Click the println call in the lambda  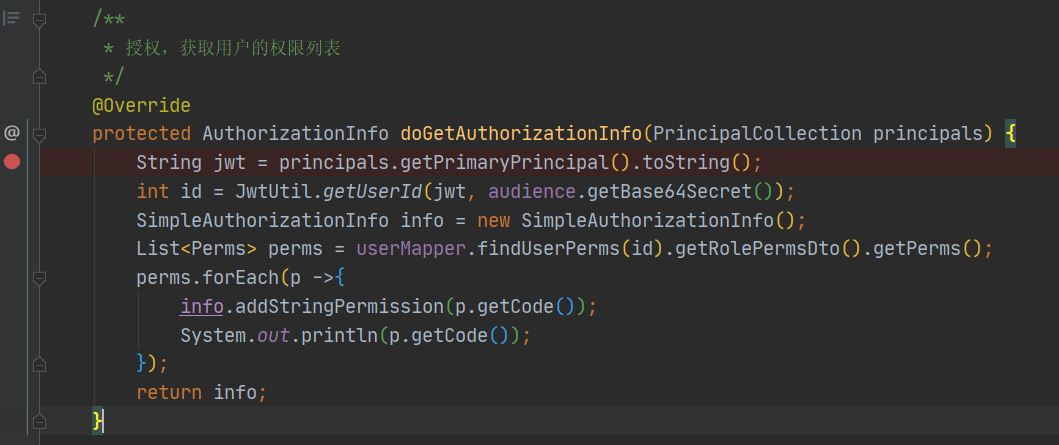pyautogui.click(x=340, y=335)
